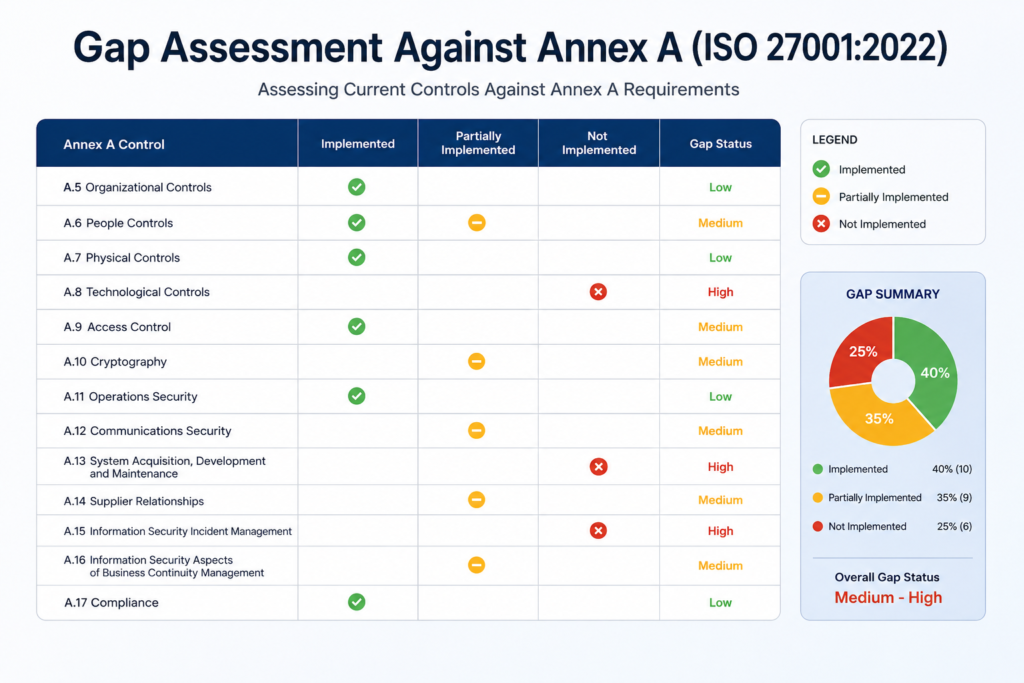
Task: Click the A.11 Operations Security row label
Action: pos(130,396)
